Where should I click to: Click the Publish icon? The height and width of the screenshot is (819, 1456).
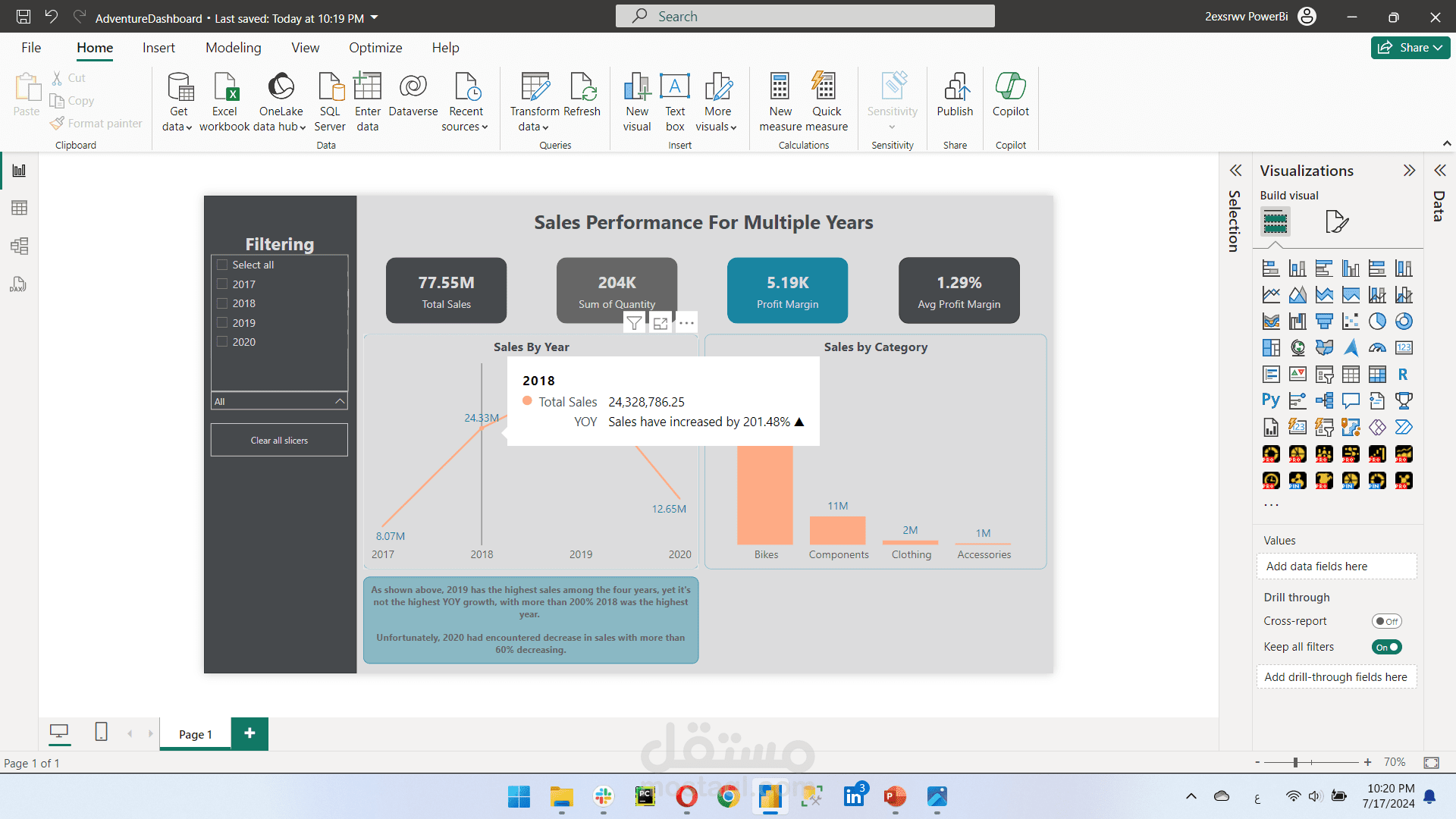955,95
